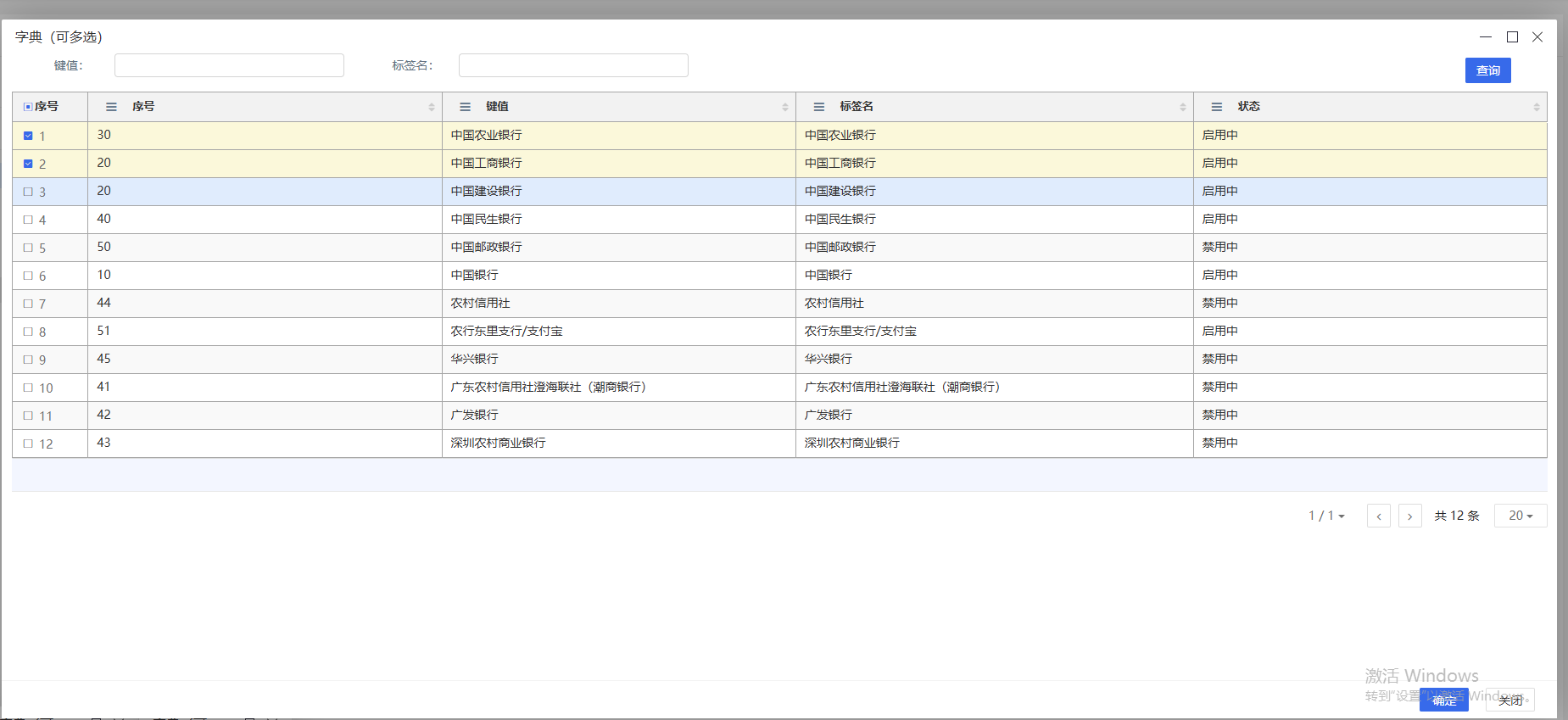This screenshot has height=720, width=1568.
Task: Click the 关闭 button
Action: 1510,700
